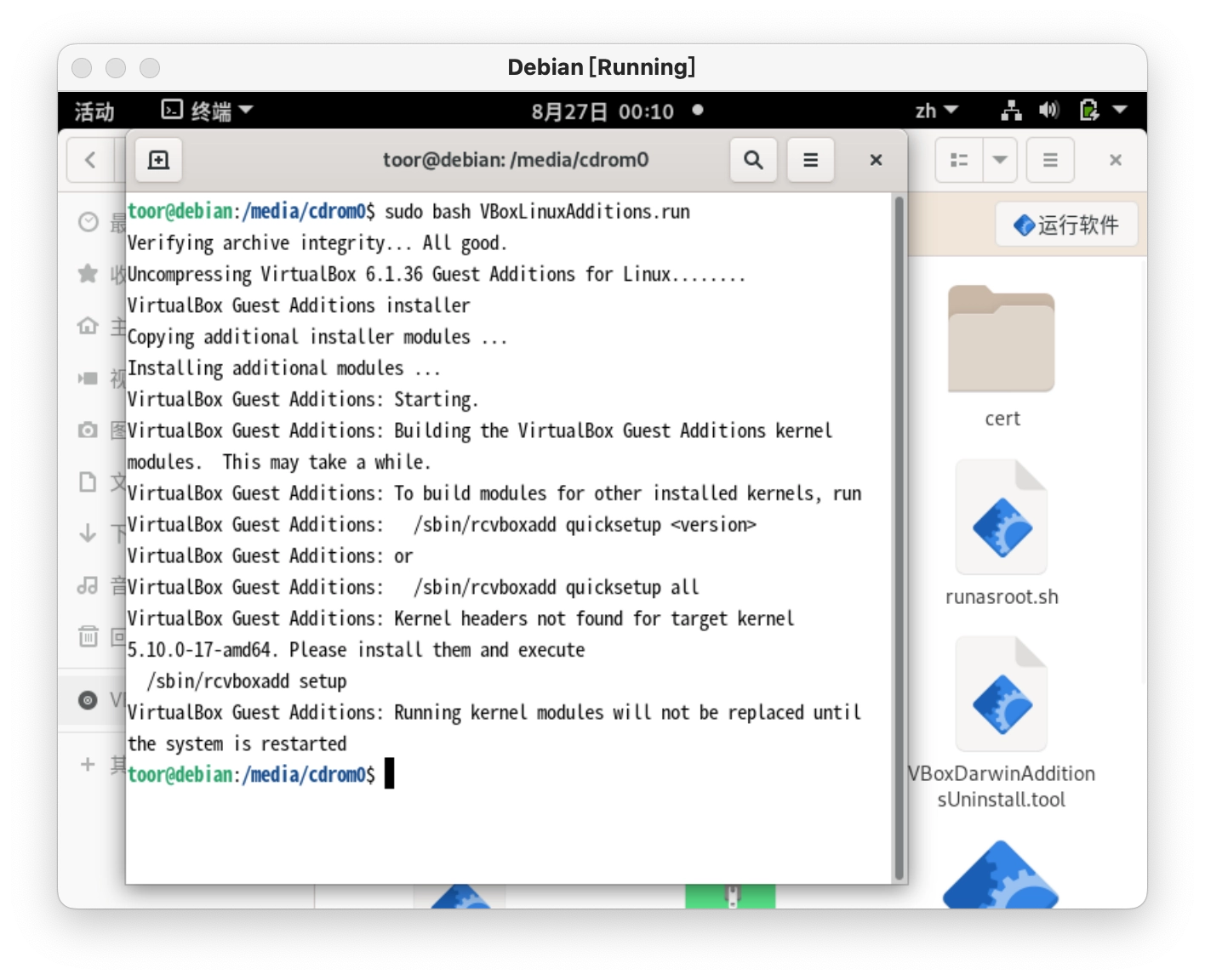Select the runasroot.sh file
This screenshot has height=980, width=1205.
[x=1002, y=533]
